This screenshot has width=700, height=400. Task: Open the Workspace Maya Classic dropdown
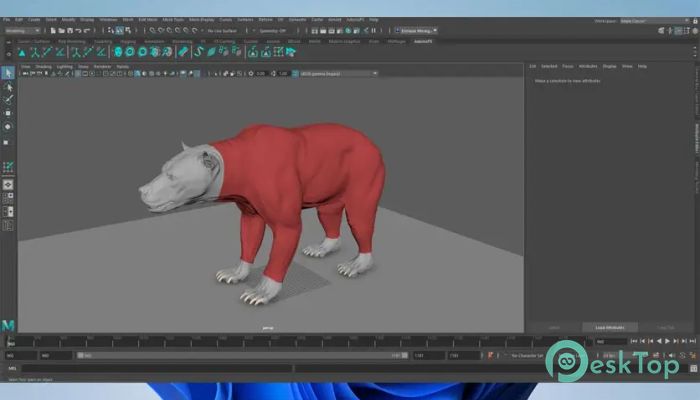pos(655,21)
